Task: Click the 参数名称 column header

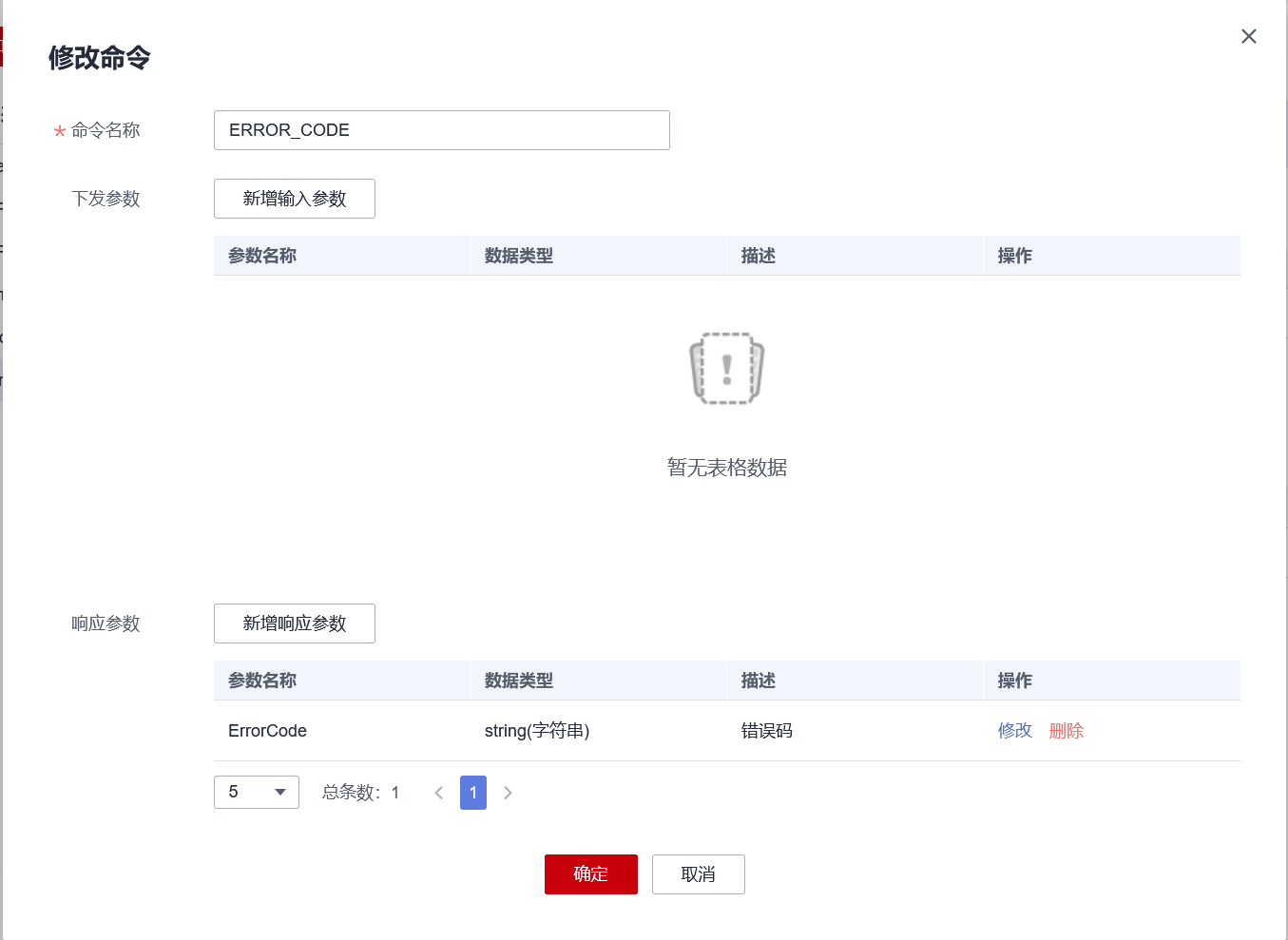Action: [x=261, y=681]
